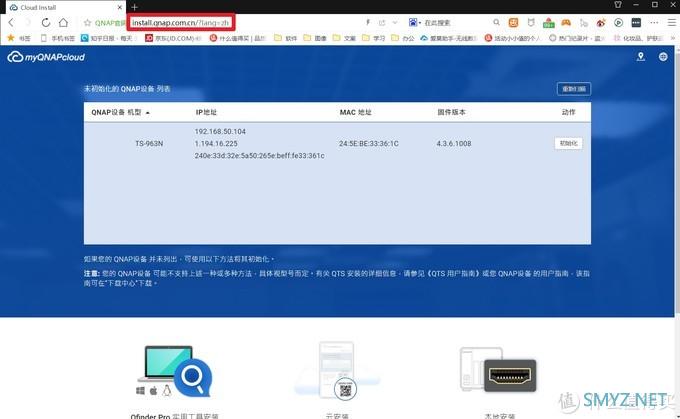Click the rescan button above device table
The width and height of the screenshot is (680, 419).
pos(574,89)
